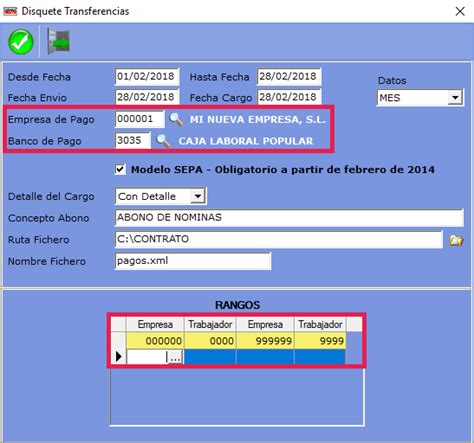474x443 pixels.
Task: Click the Empresa de Pago code field
Action: [139, 119]
